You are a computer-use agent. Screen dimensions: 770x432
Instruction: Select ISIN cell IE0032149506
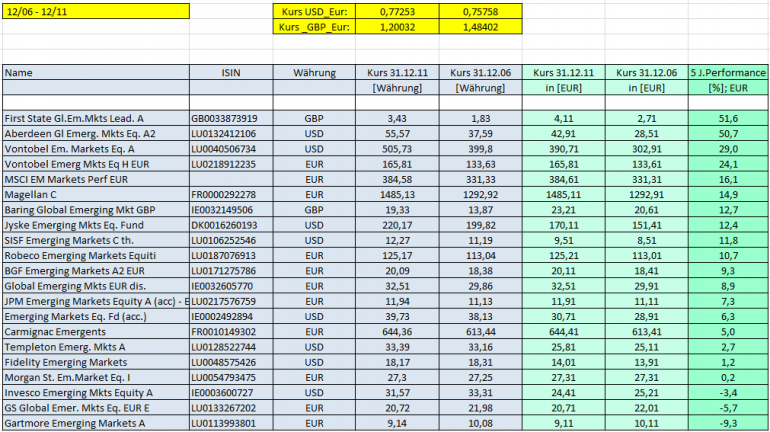(231, 210)
